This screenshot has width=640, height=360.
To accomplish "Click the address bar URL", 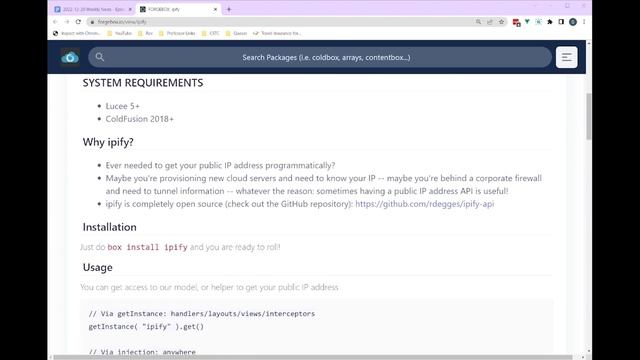I will point(122,22).
